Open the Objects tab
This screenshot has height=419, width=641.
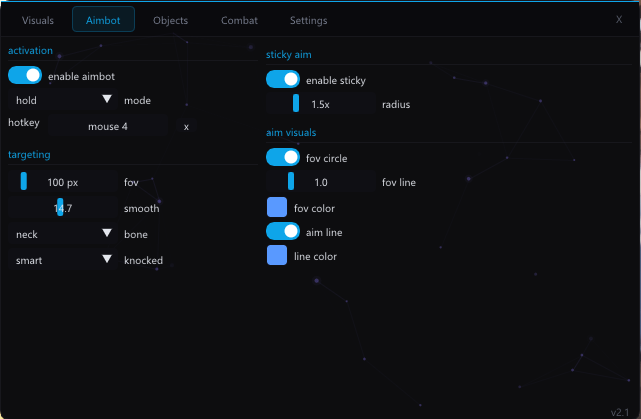click(x=170, y=20)
